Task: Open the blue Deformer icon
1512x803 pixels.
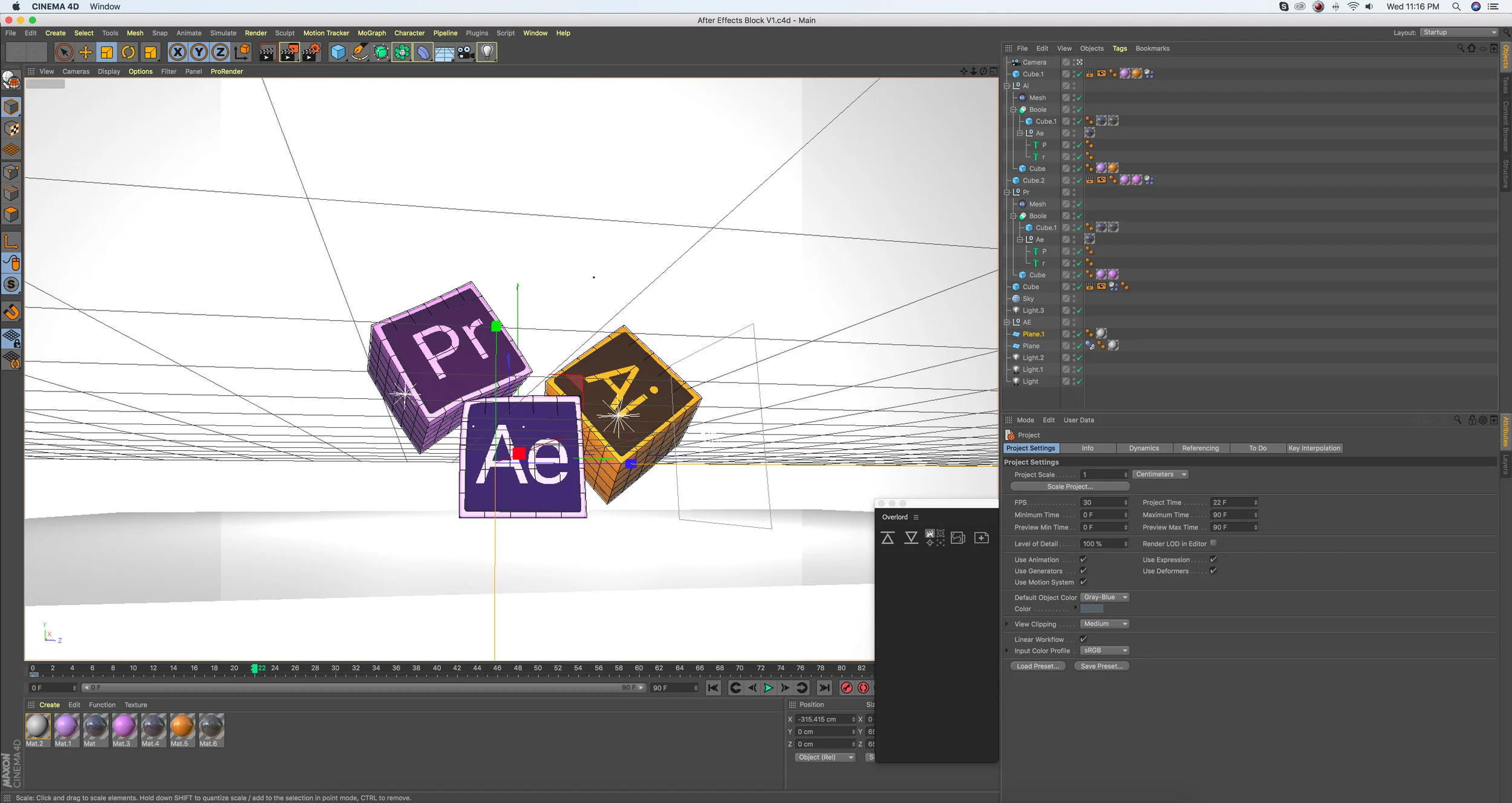Action: click(x=423, y=53)
